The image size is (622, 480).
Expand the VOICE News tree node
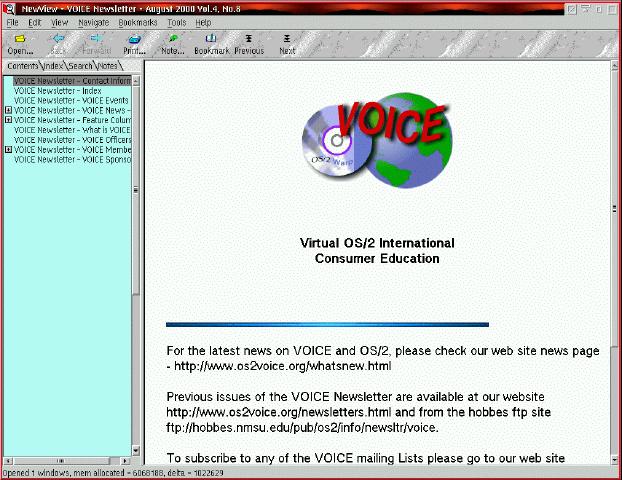(8, 110)
